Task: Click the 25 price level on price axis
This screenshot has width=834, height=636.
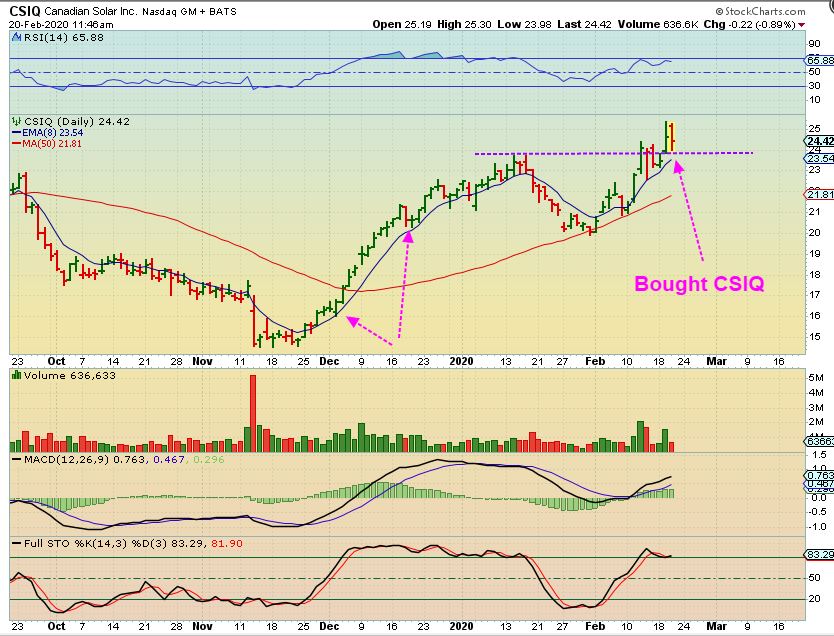Action: (x=814, y=129)
